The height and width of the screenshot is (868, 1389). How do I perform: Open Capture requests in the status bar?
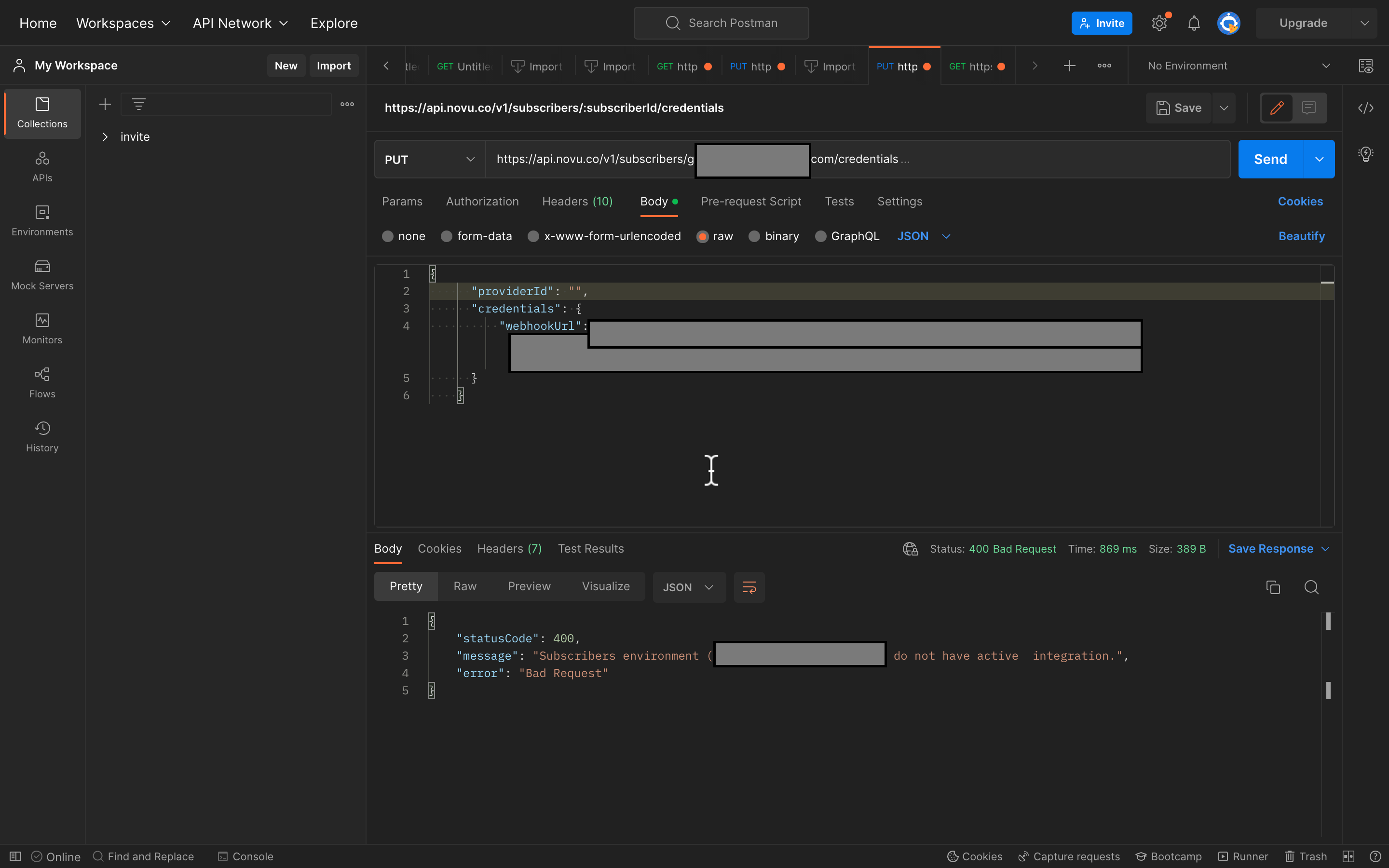[1068, 856]
